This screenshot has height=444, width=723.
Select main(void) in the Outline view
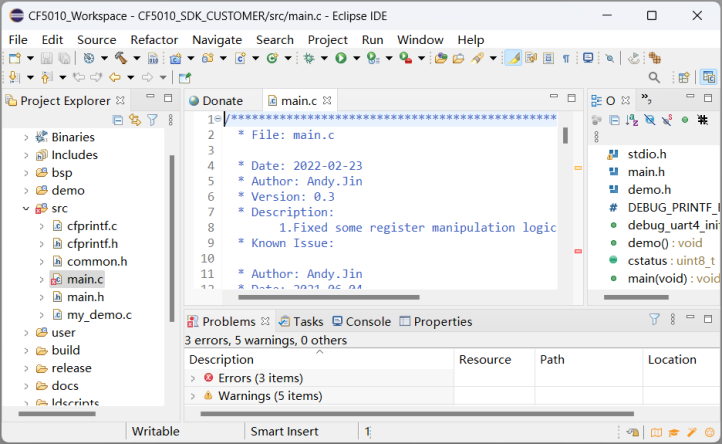point(661,278)
